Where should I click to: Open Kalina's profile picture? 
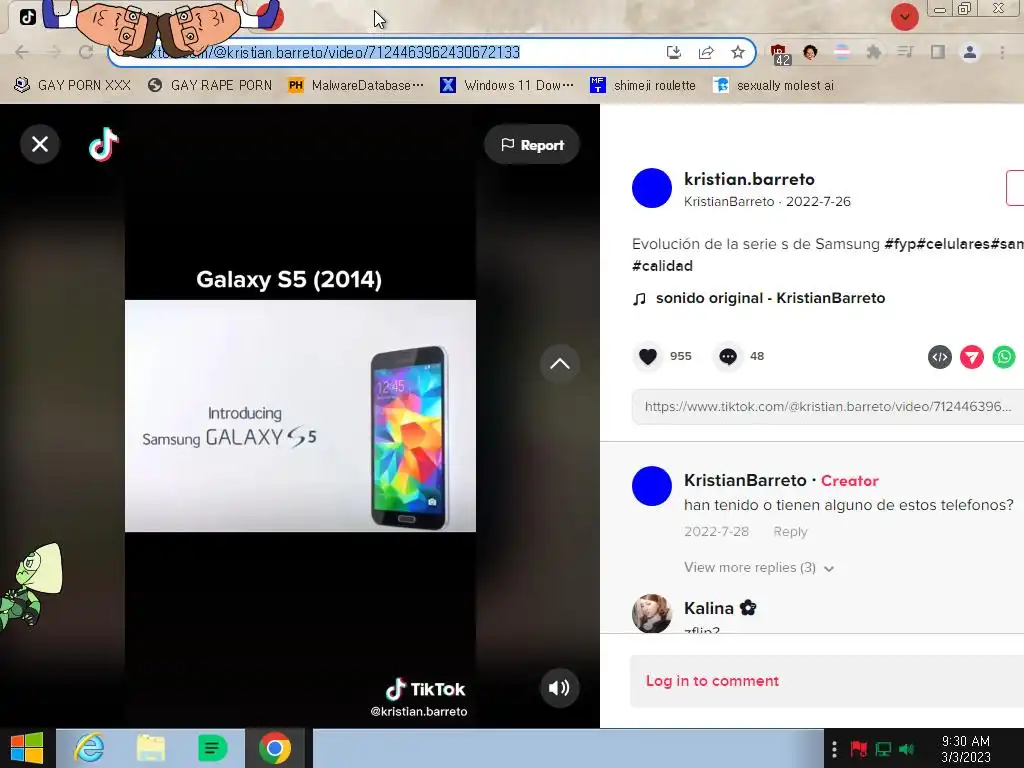(x=652, y=613)
